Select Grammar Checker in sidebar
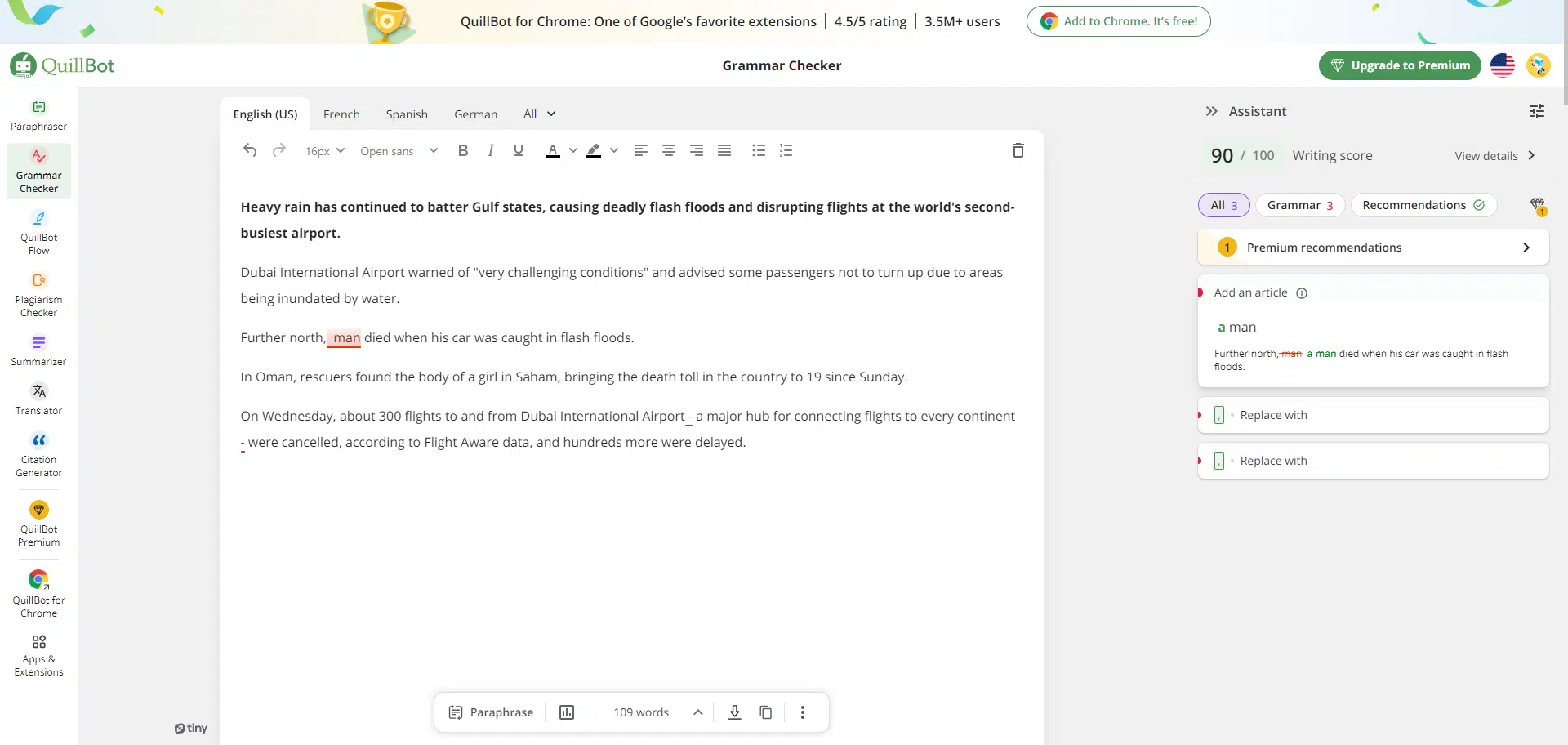Viewport: 1568px width, 745px height. click(38, 171)
